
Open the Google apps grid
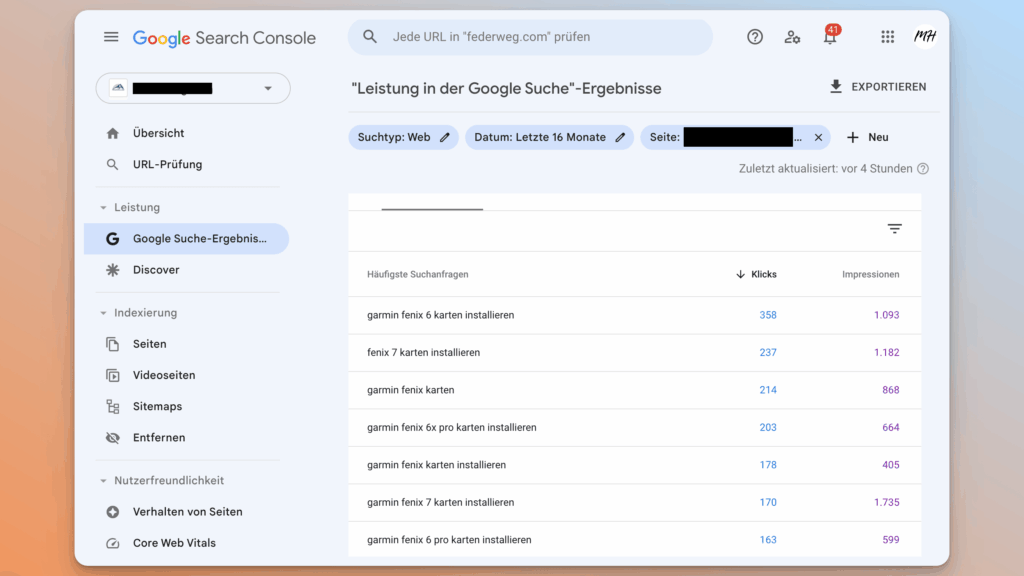(888, 37)
